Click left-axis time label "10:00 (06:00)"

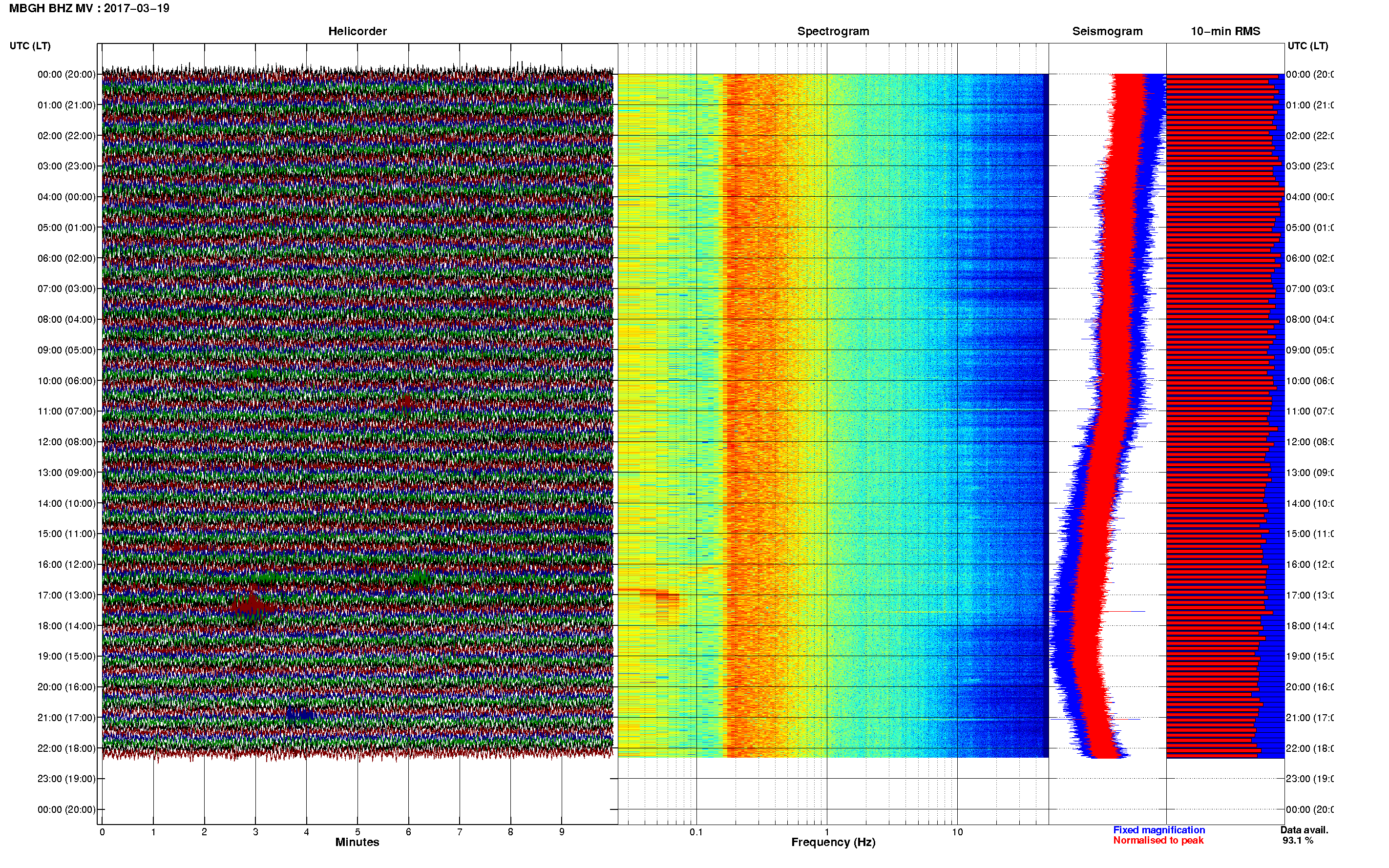click(x=66, y=381)
